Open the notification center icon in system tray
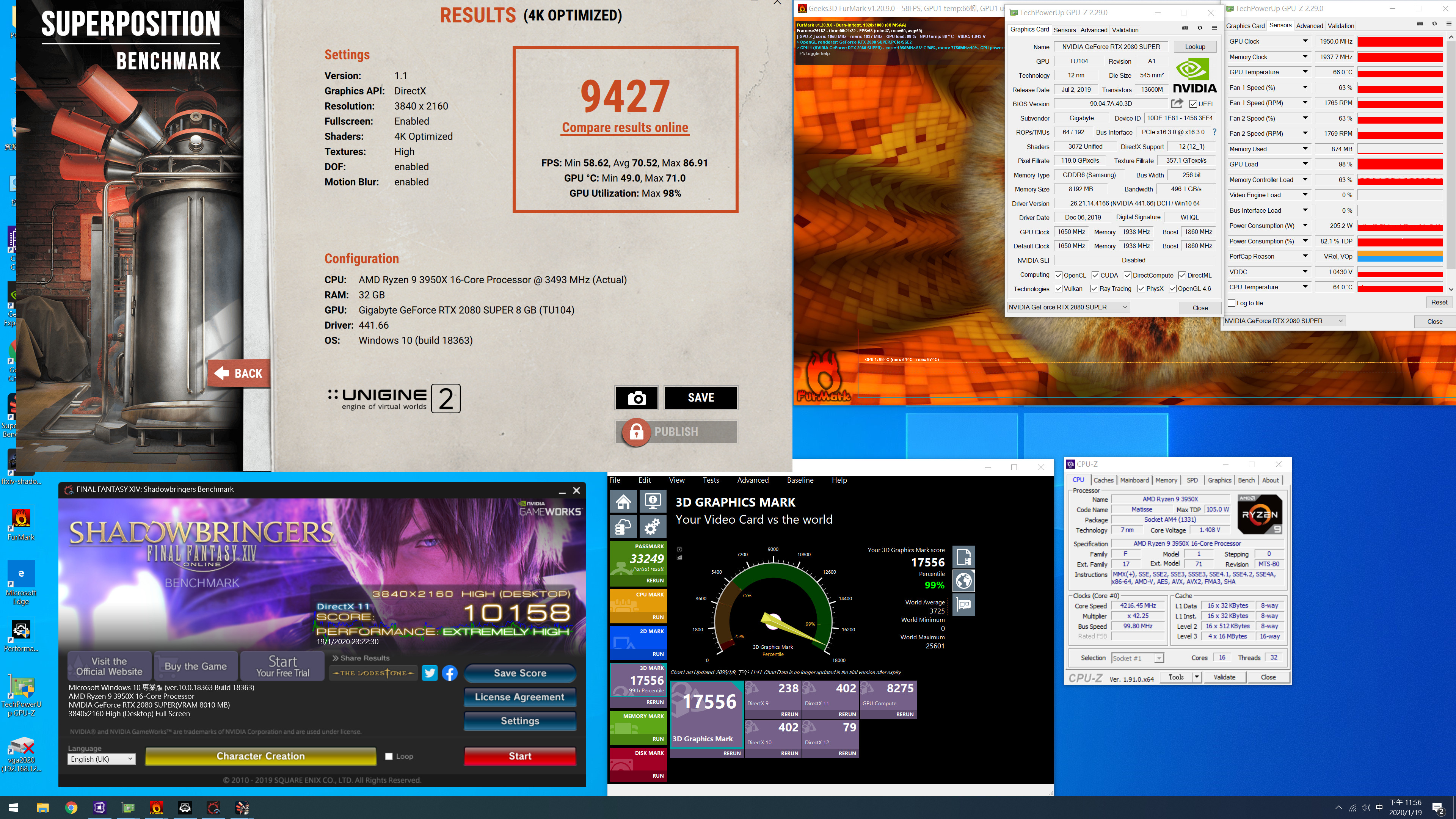 [1438, 808]
